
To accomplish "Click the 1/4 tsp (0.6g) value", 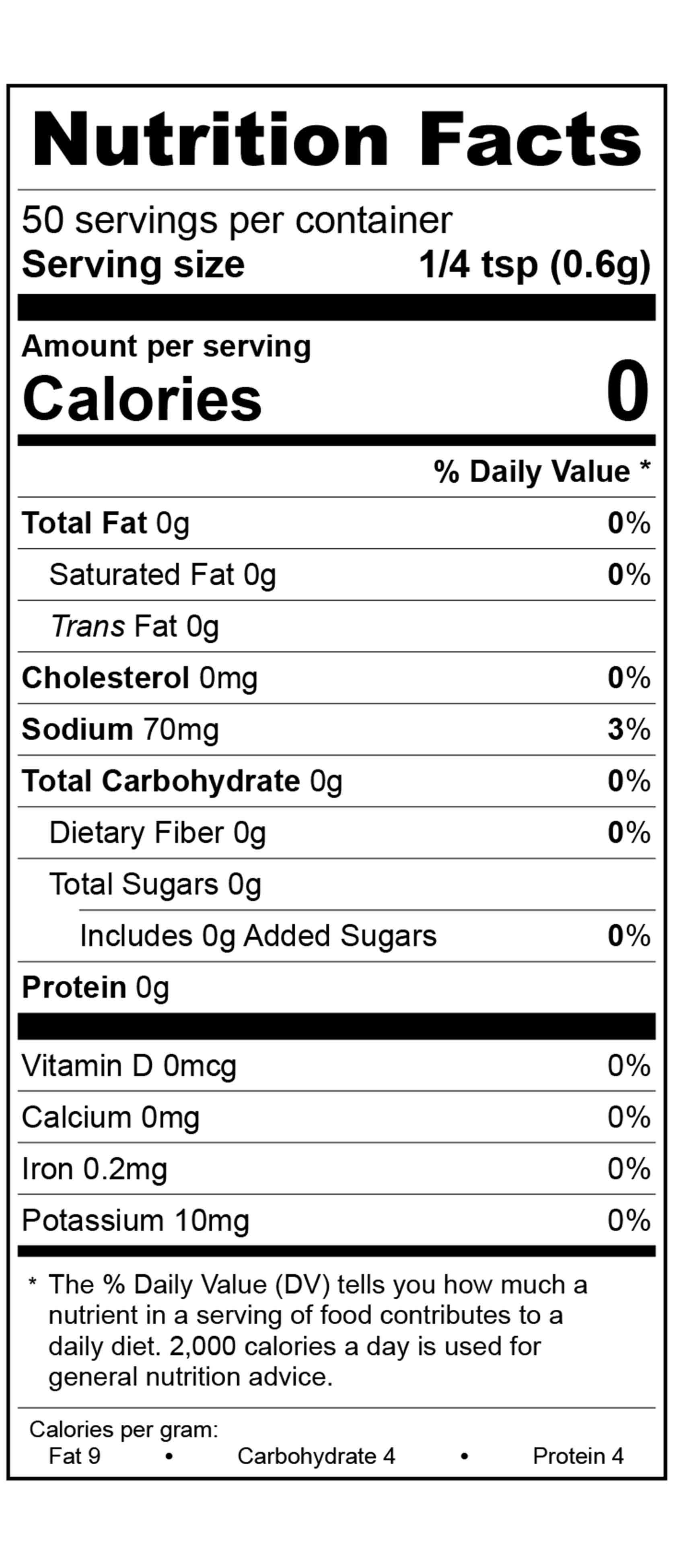I will coord(535,265).
